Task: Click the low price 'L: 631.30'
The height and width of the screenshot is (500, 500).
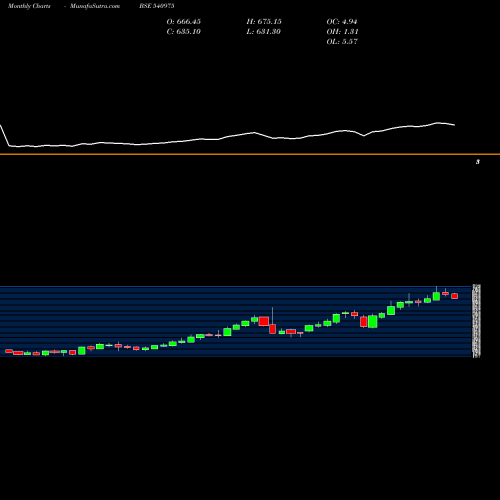Action: 263,32
